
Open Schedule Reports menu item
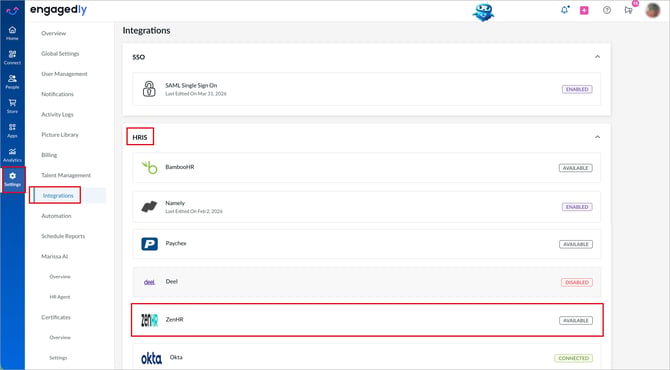(63, 236)
